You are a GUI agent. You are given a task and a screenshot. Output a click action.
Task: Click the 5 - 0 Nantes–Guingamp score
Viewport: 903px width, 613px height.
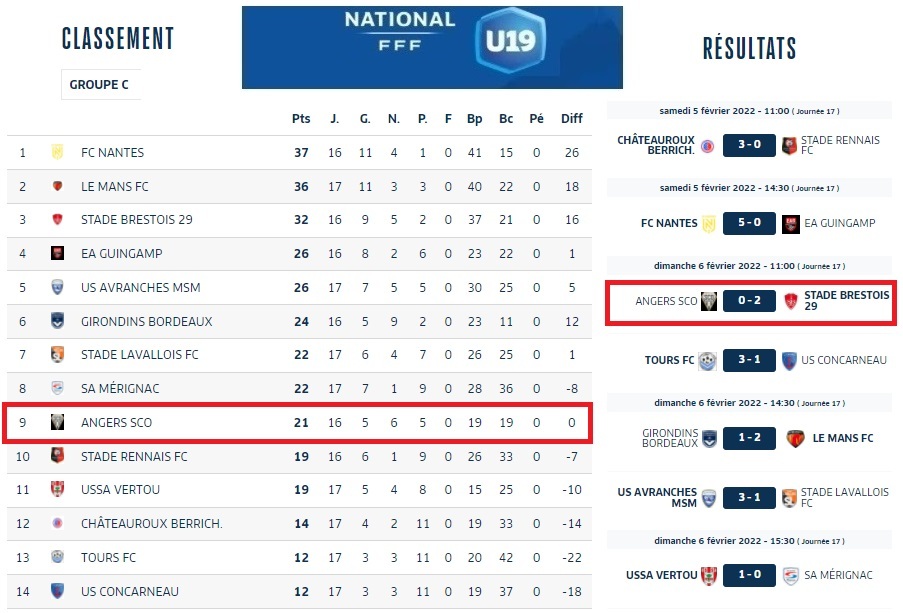(x=749, y=223)
